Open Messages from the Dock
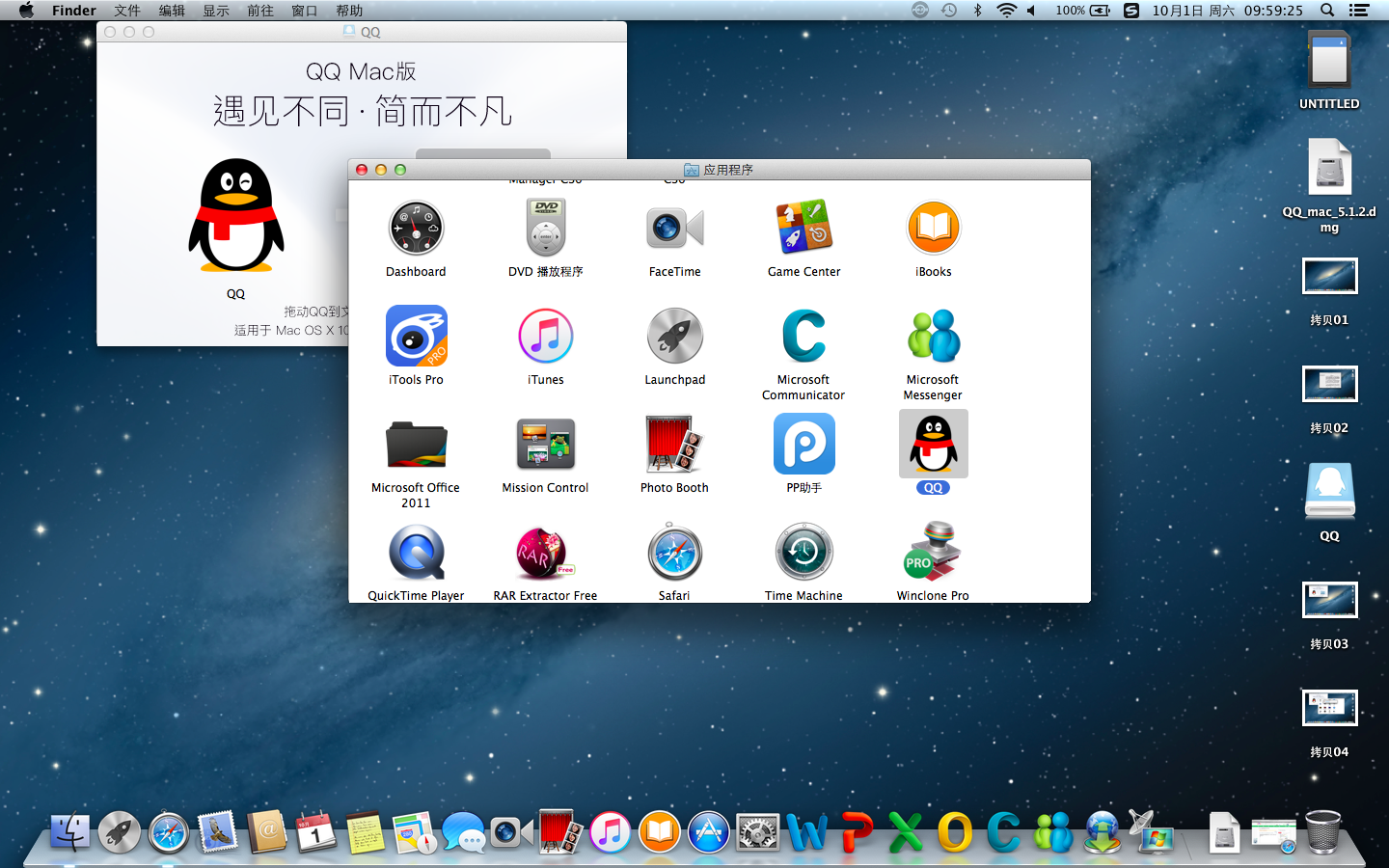The width and height of the screenshot is (1389, 868). coord(464,833)
